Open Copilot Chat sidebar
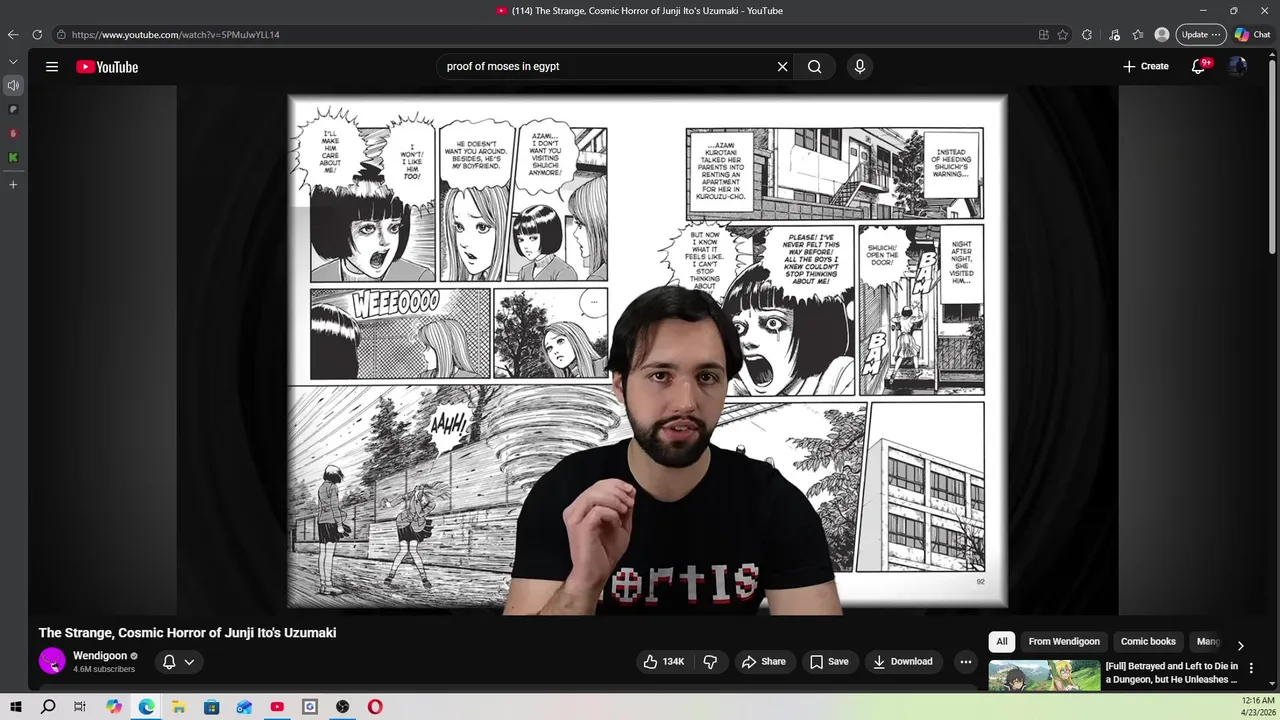Viewport: 1280px width, 720px height. [1253, 35]
